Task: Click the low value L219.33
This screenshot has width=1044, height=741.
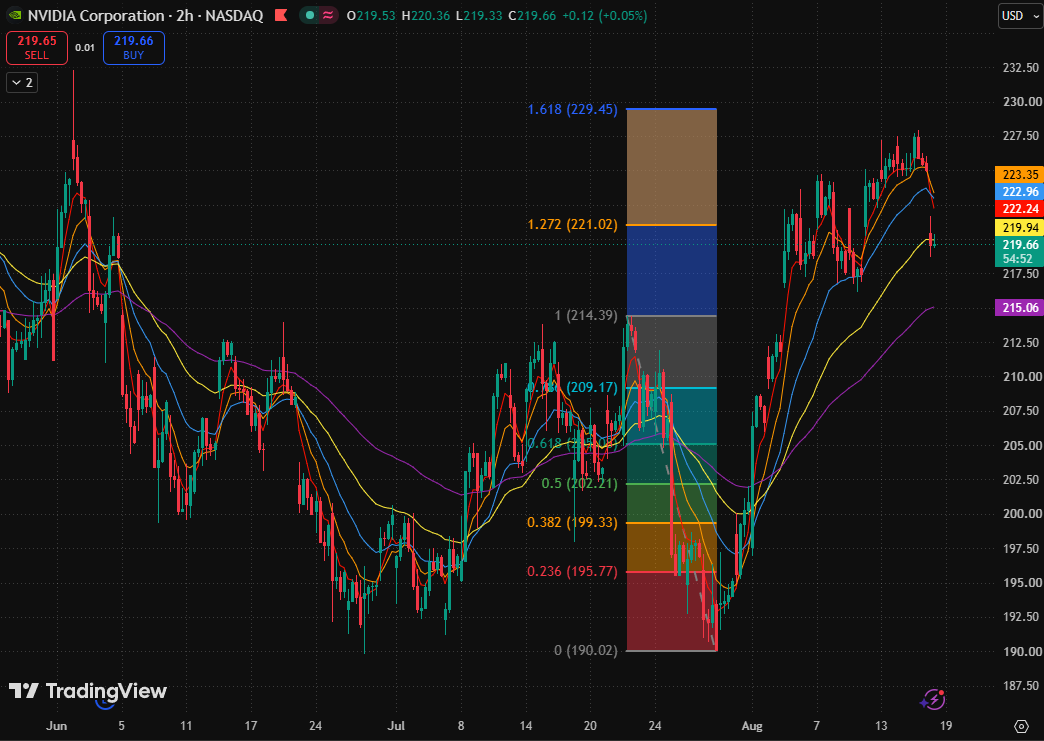Action: pos(479,15)
